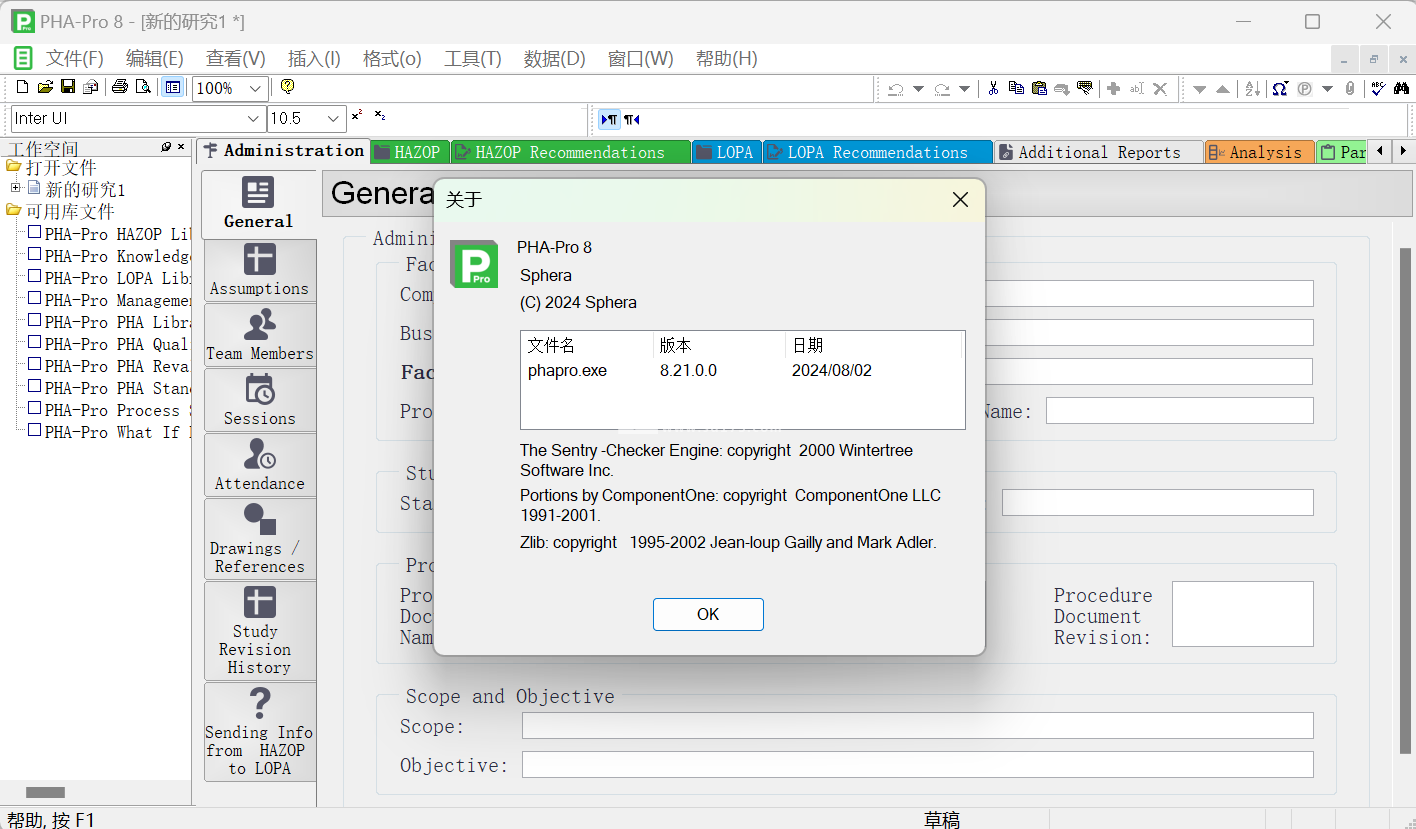Image resolution: width=1416 pixels, height=829 pixels.
Task: Click the binoculars Find icon
Action: click(x=1401, y=88)
